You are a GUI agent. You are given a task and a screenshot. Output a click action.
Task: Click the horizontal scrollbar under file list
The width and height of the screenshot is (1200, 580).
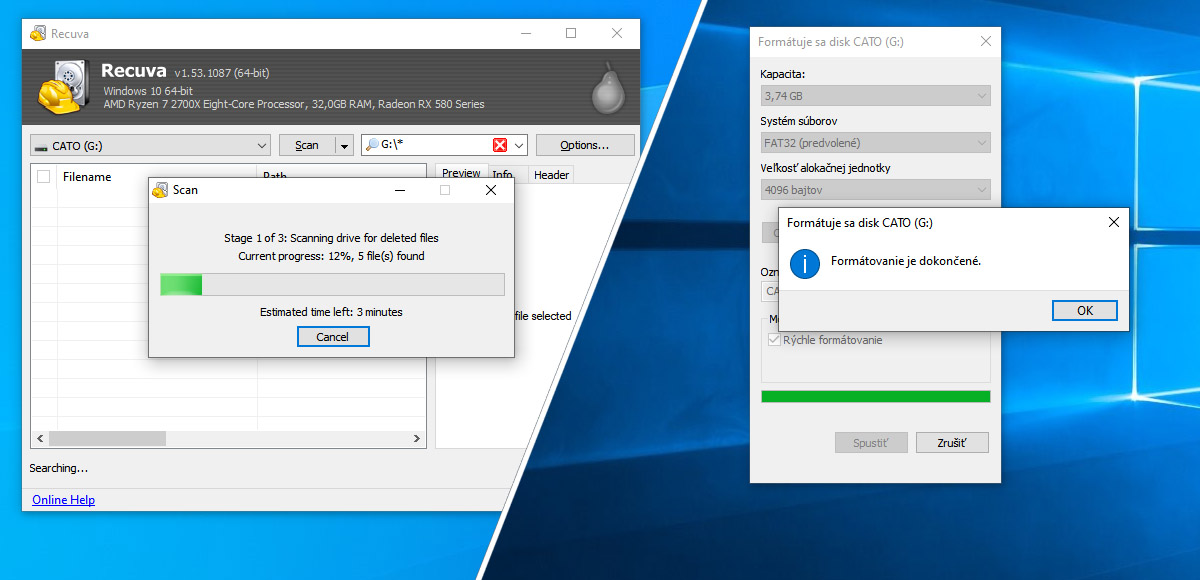107,439
